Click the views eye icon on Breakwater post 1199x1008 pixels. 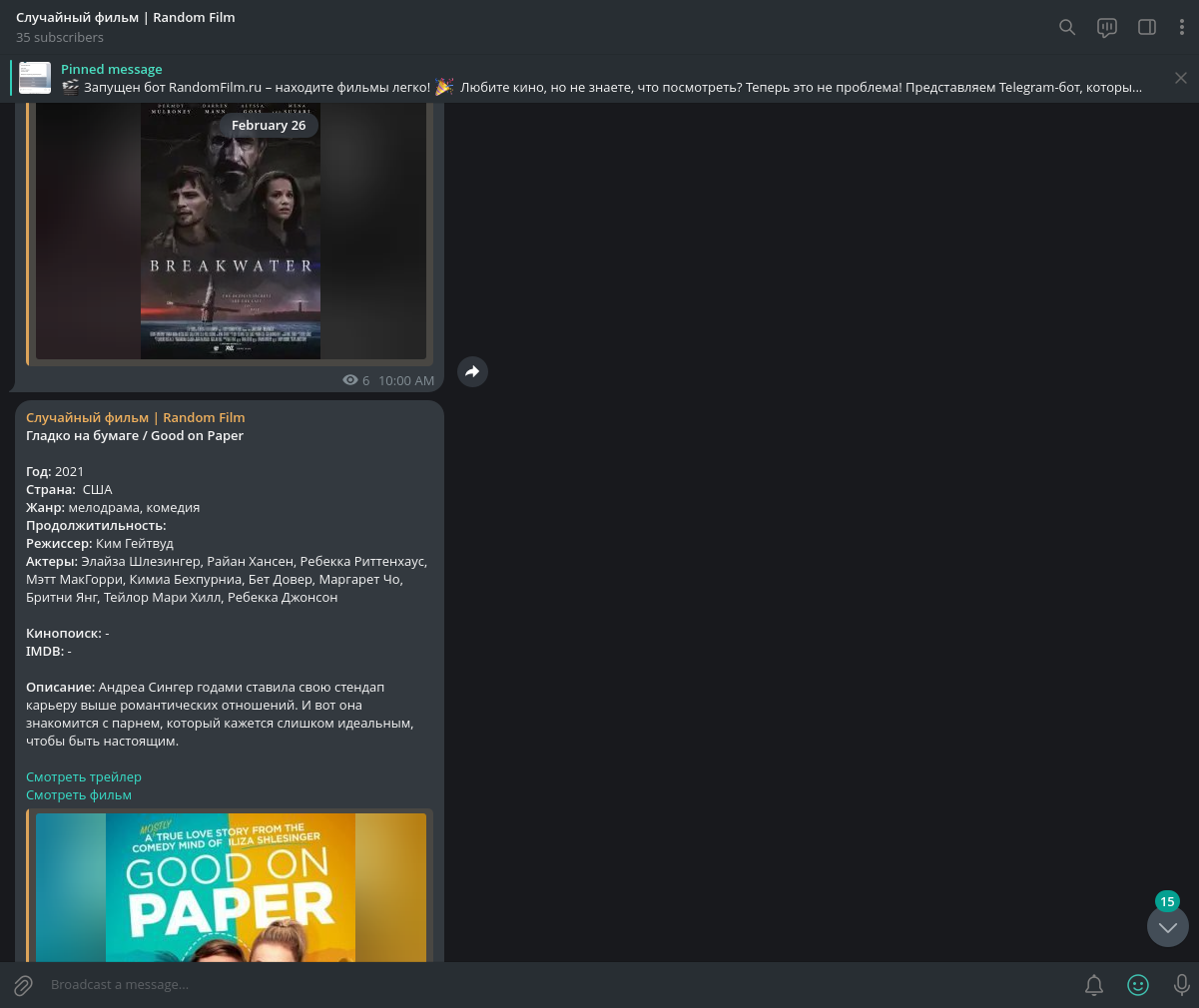coord(350,380)
